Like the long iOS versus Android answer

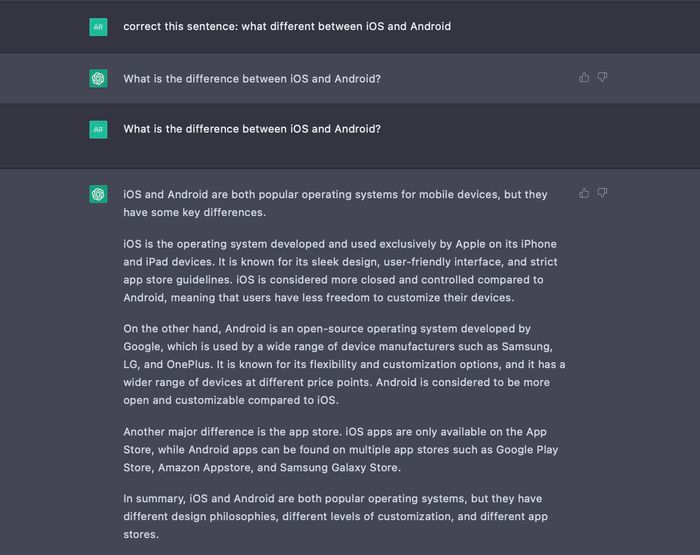tap(584, 193)
